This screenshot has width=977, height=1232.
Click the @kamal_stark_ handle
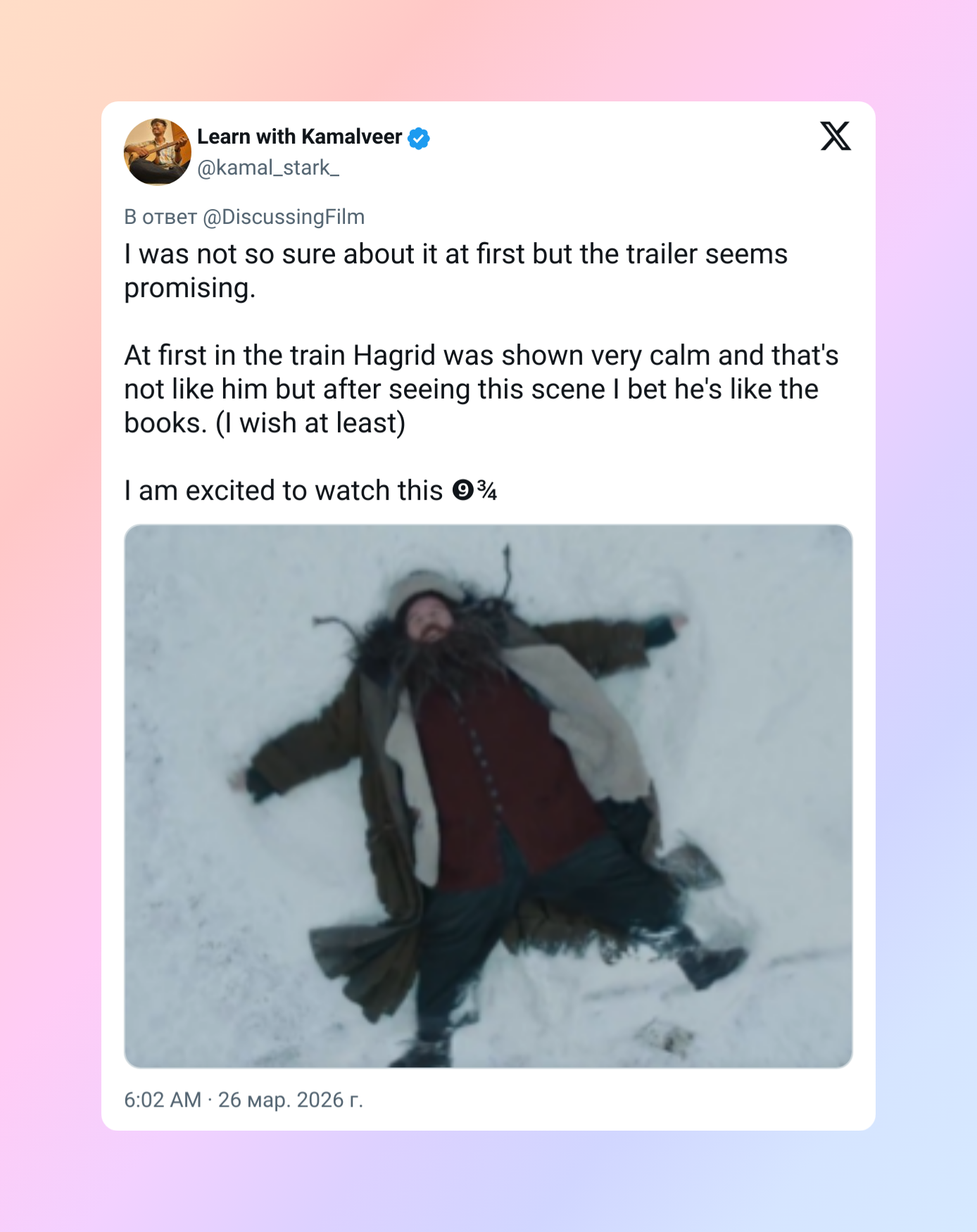click(x=268, y=168)
